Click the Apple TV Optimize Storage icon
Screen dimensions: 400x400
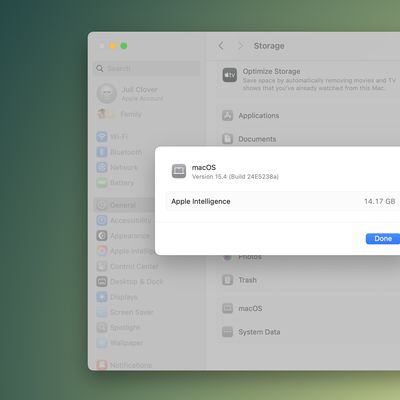coord(230,75)
